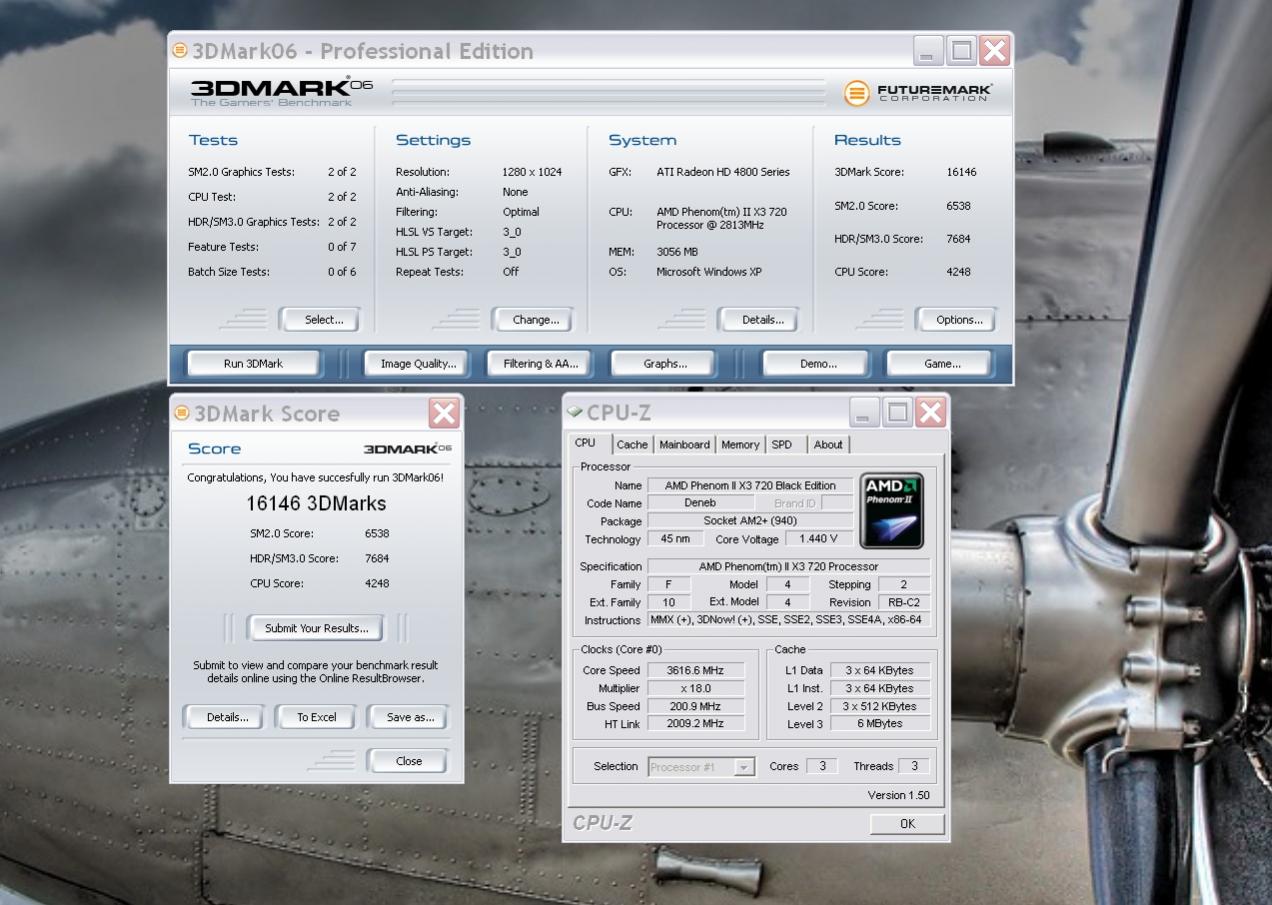
Task: Switch to the About tab in CPU-Z
Action: tap(827, 445)
